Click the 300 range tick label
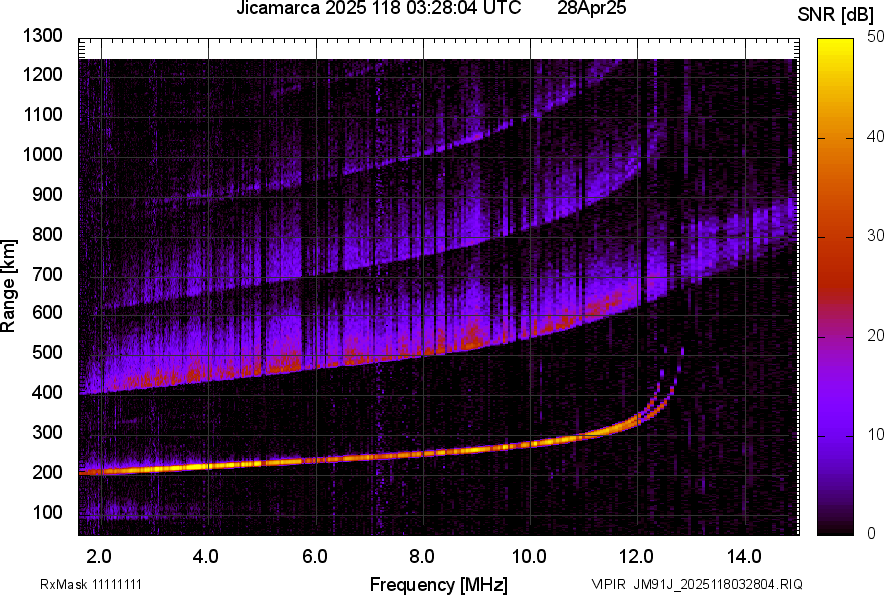 pyautogui.click(x=47, y=433)
